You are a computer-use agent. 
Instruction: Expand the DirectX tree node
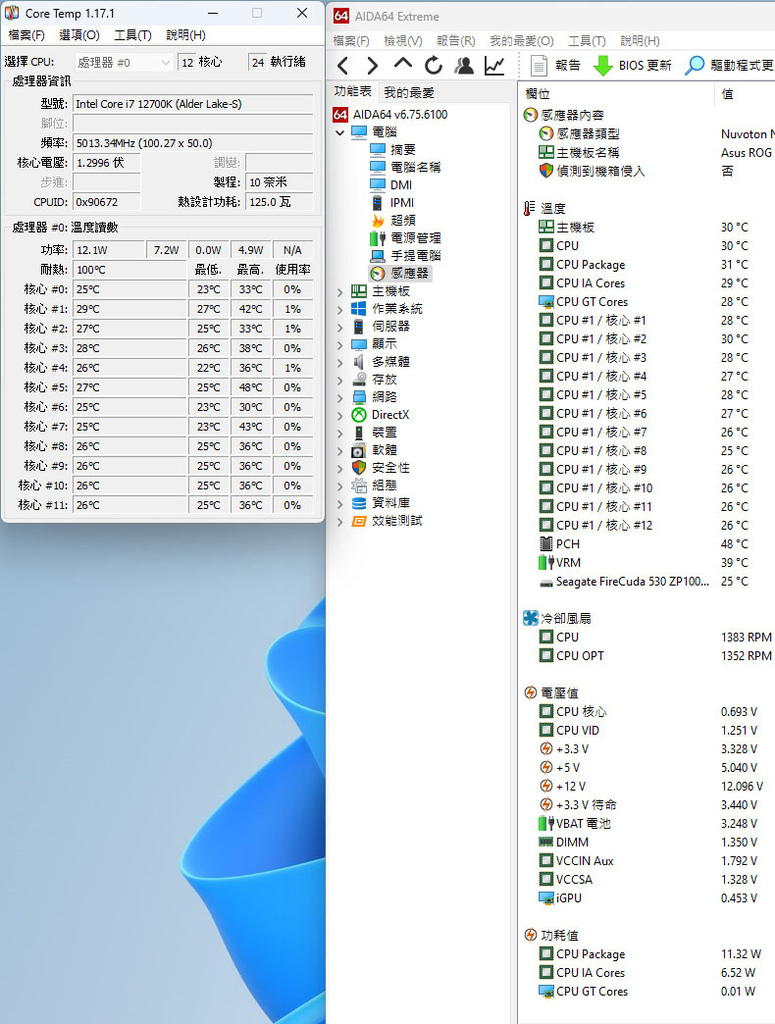pyautogui.click(x=340, y=415)
